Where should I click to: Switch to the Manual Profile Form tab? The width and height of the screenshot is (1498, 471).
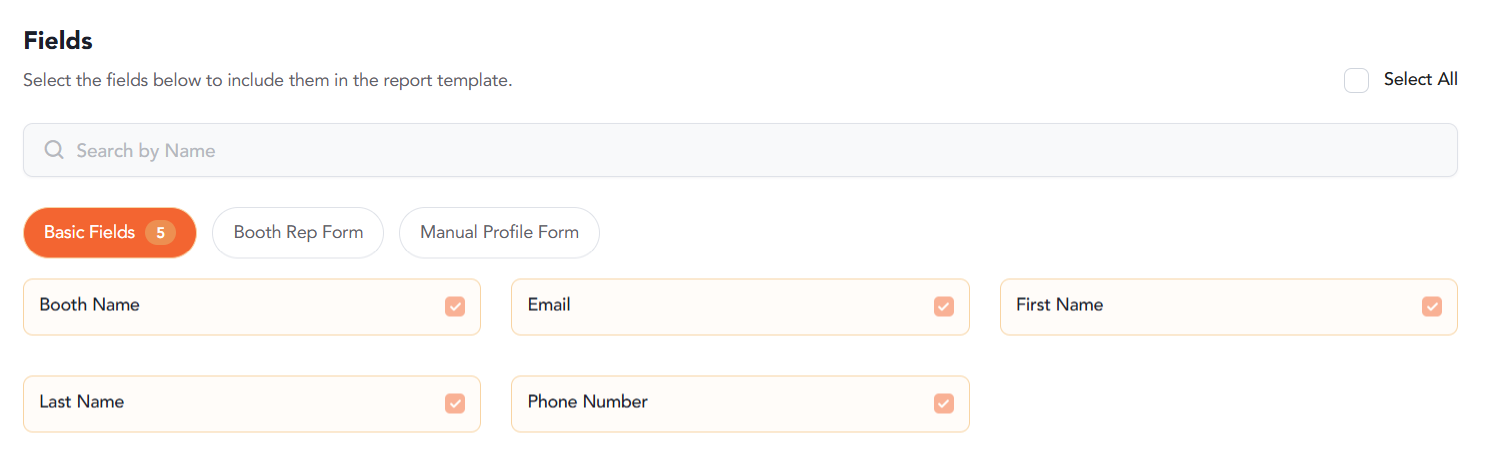[499, 233]
